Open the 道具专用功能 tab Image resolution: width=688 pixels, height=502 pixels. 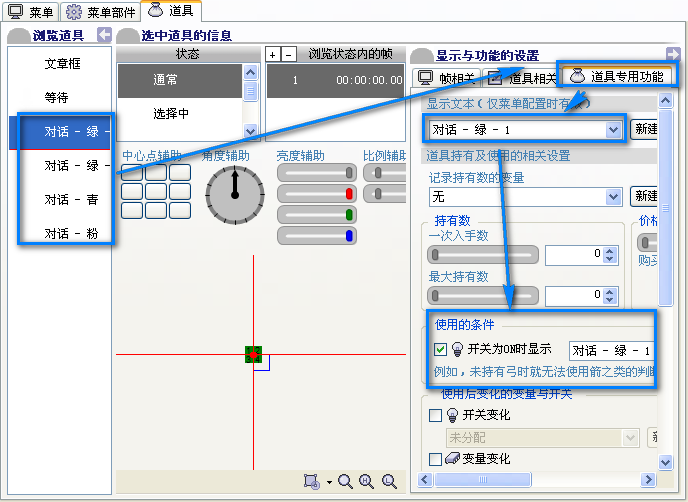tap(617, 76)
